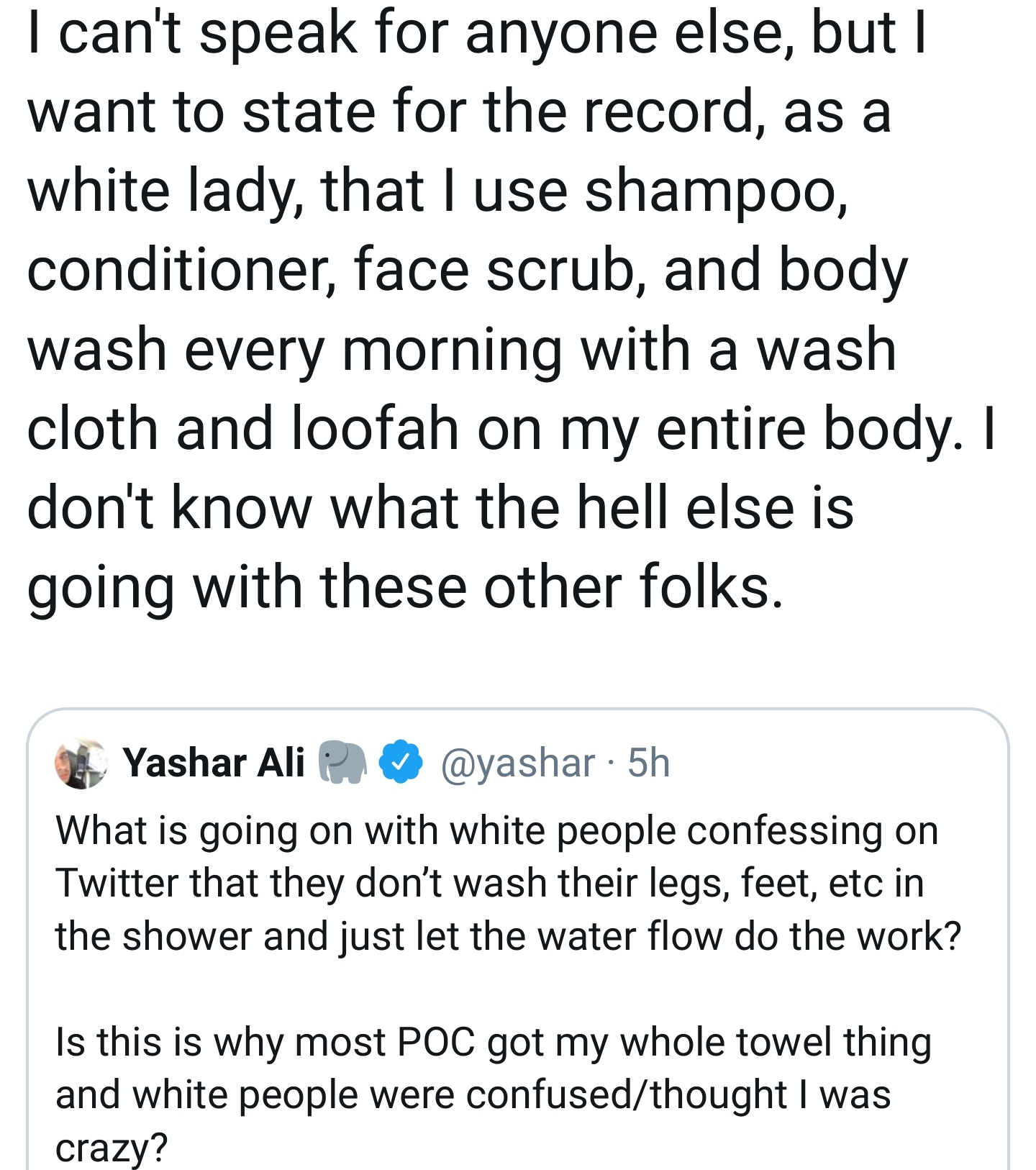This screenshot has width=1036, height=1170.
Task: Click the 5h timestamp on quoted tweet
Action: point(648,763)
